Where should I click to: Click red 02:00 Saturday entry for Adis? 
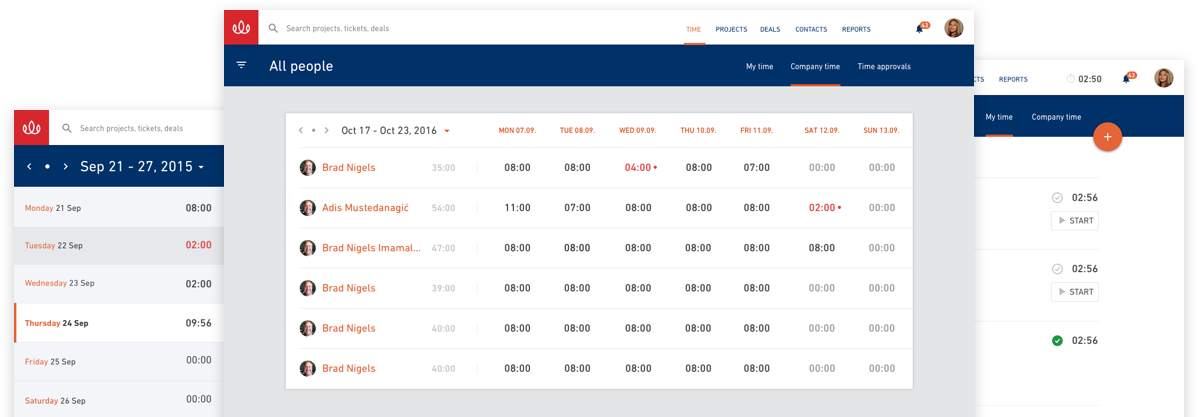[x=821, y=208]
